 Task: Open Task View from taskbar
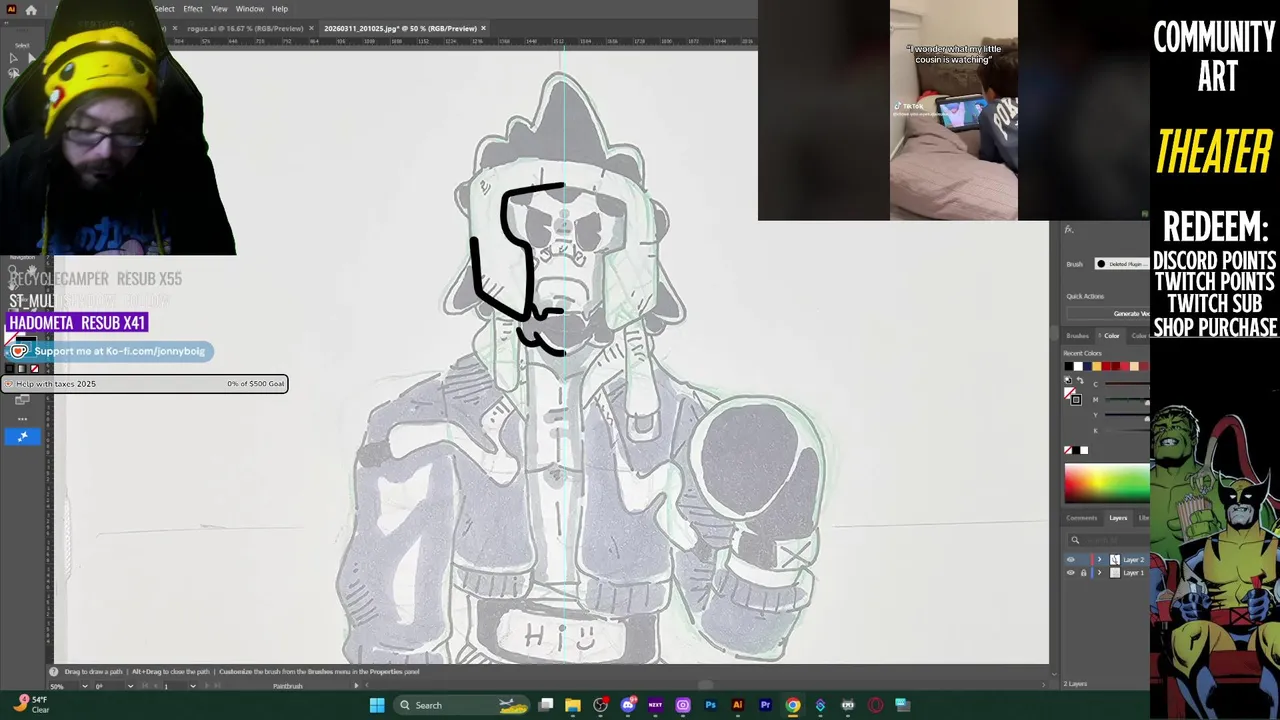click(x=546, y=705)
